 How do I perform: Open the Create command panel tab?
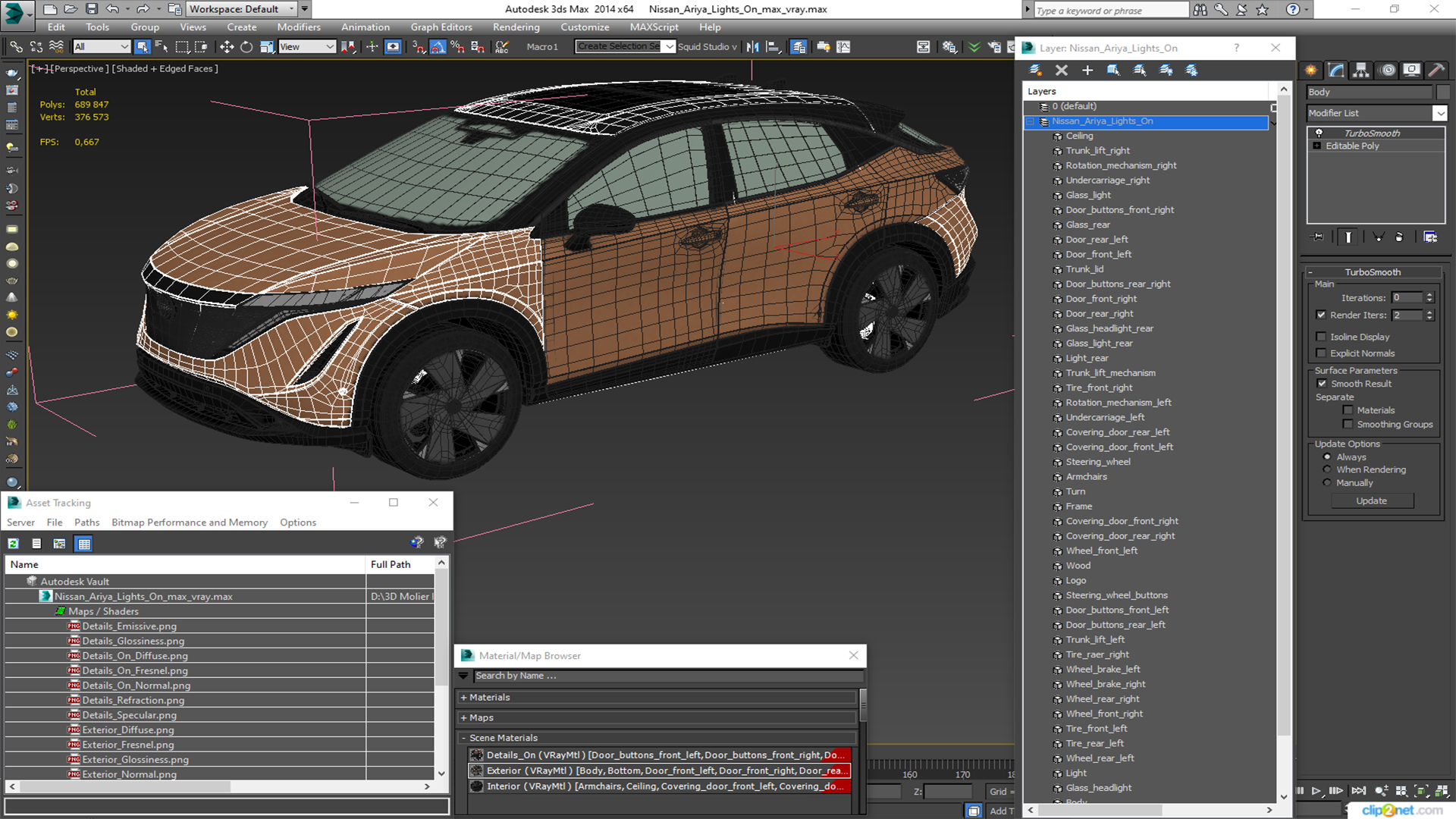1311,70
